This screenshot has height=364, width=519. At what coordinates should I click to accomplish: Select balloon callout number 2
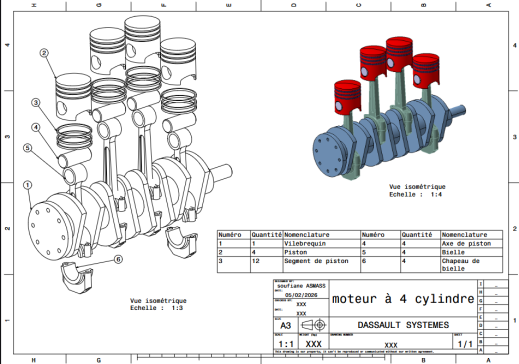pyautogui.click(x=44, y=53)
